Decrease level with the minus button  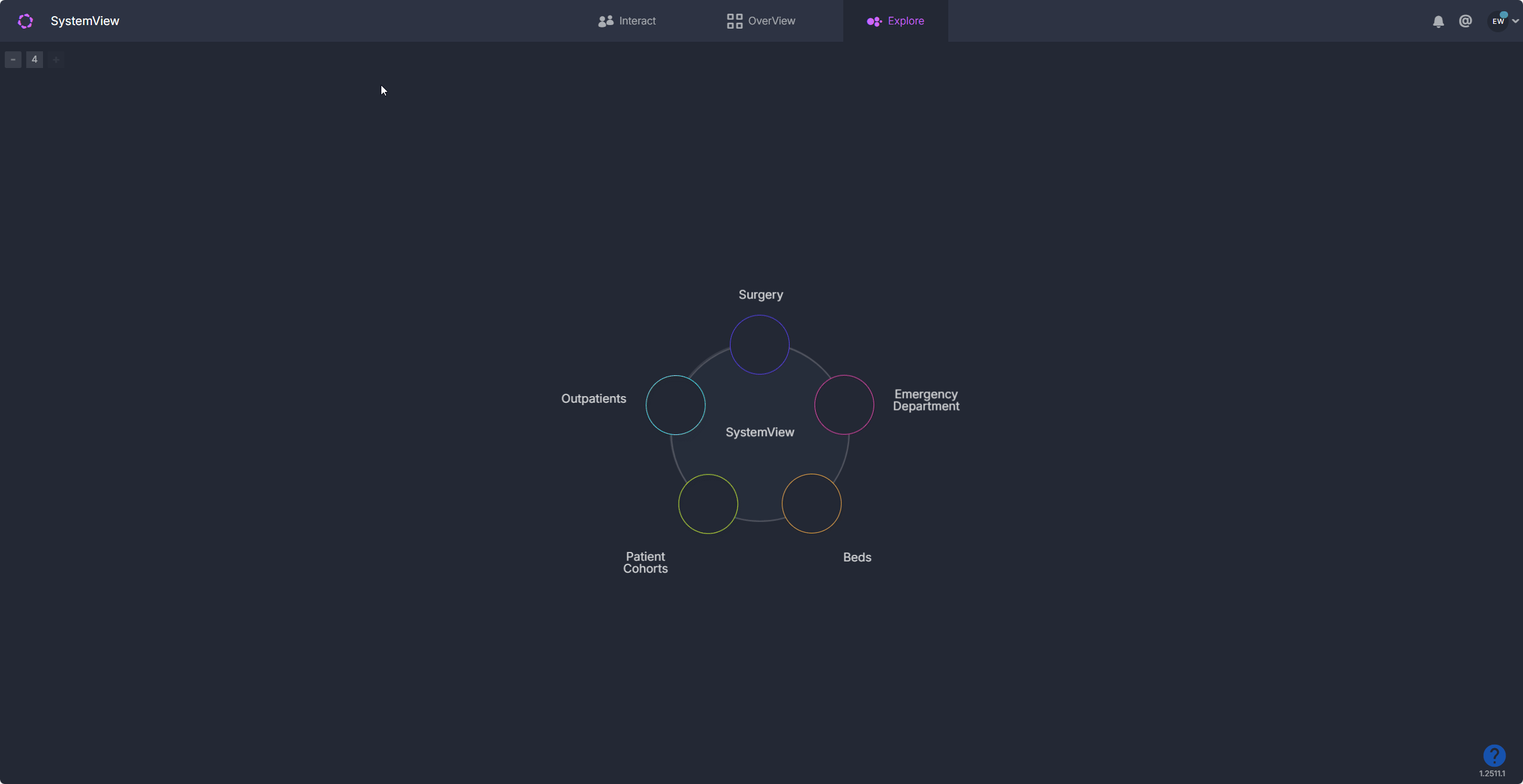click(x=13, y=60)
